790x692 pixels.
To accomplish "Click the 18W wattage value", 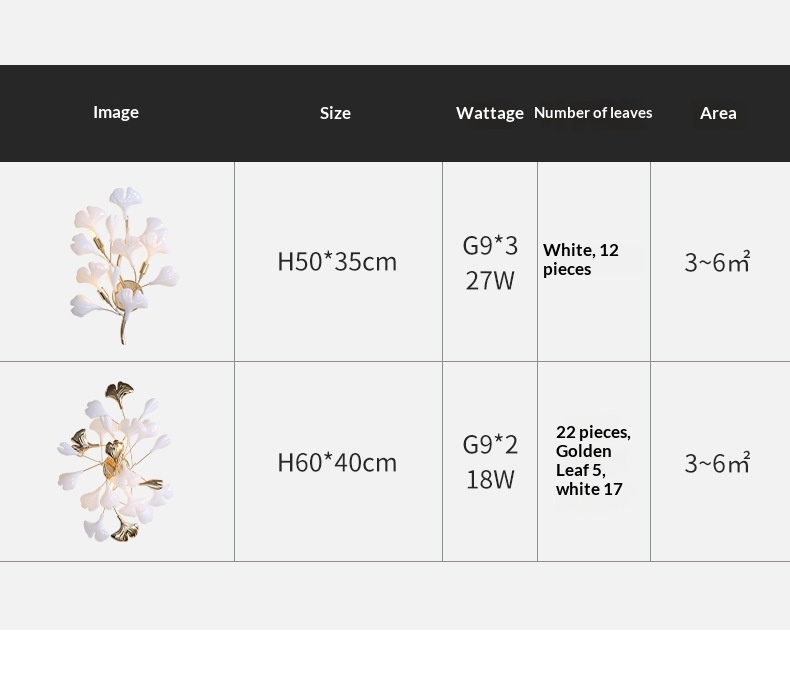I will click(490, 479).
